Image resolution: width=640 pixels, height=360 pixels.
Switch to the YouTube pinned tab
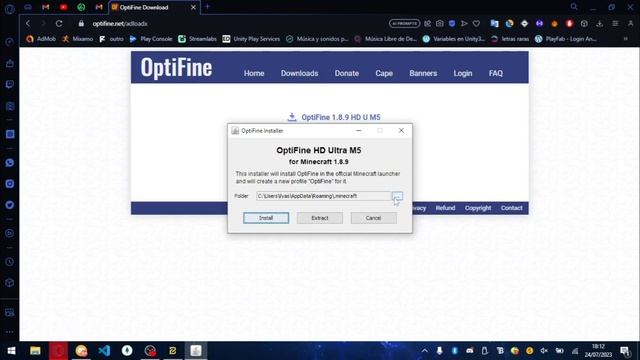63,7
